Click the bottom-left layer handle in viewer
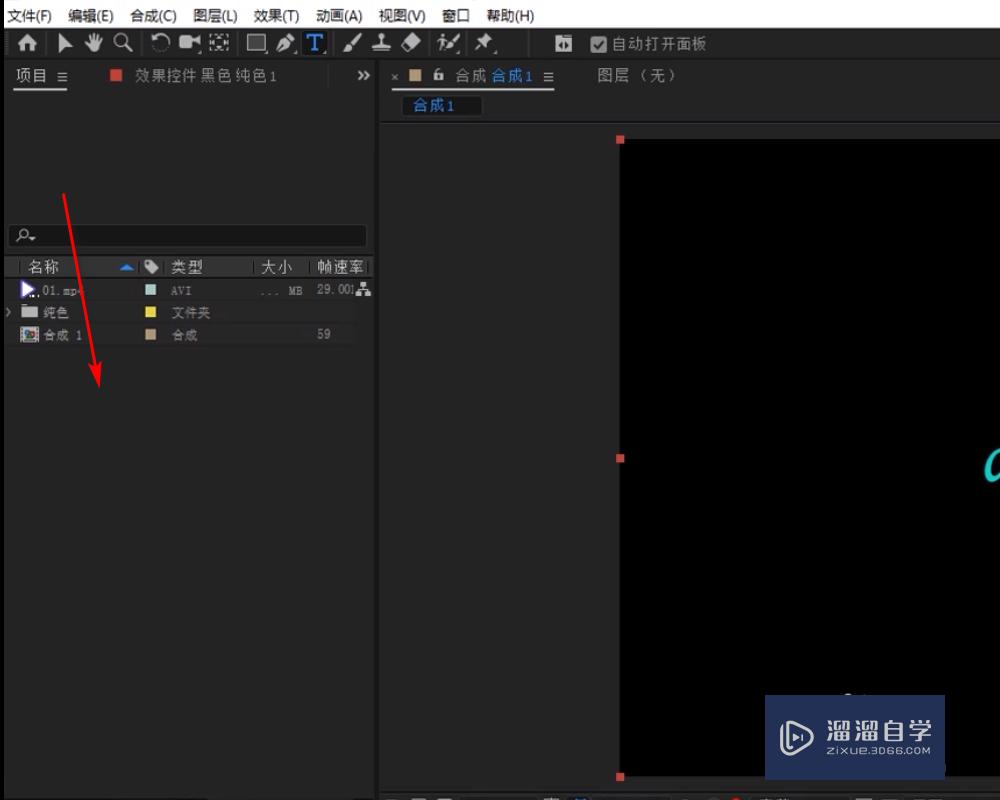The width and height of the screenshot is (1000, 800). tap(620, 777)
